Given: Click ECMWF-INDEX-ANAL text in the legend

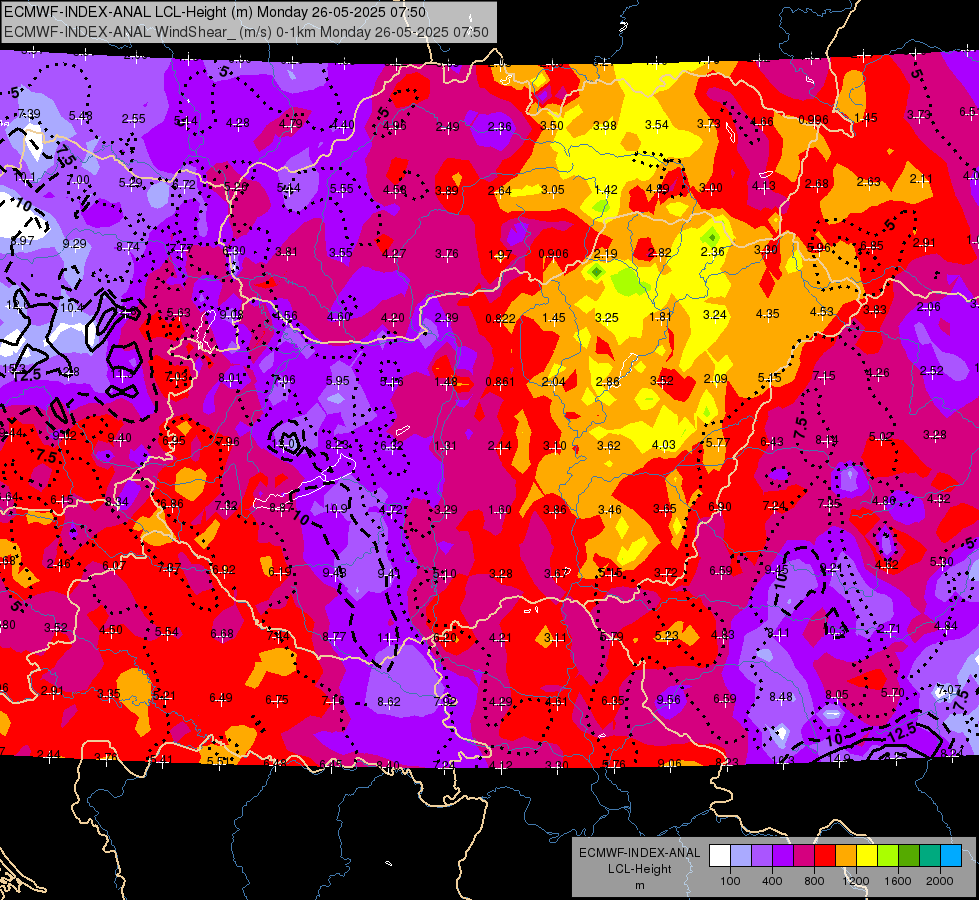Looking at the screenshot, I should tap(639, 853).
